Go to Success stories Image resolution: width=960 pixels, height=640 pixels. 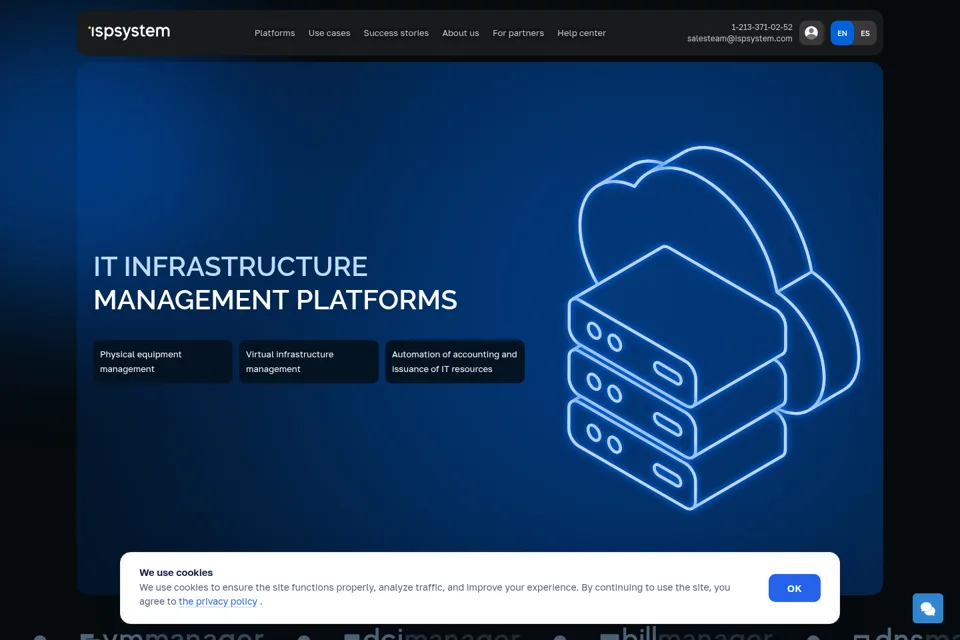396,33
